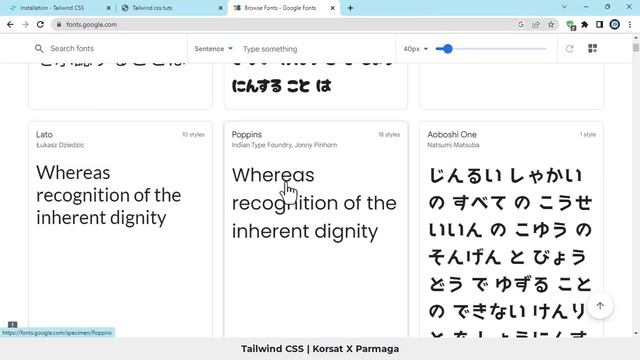The width and height of the screenshot is (640, 360).
Task: Bookmark page with the star icon
Action: point(551,24)
